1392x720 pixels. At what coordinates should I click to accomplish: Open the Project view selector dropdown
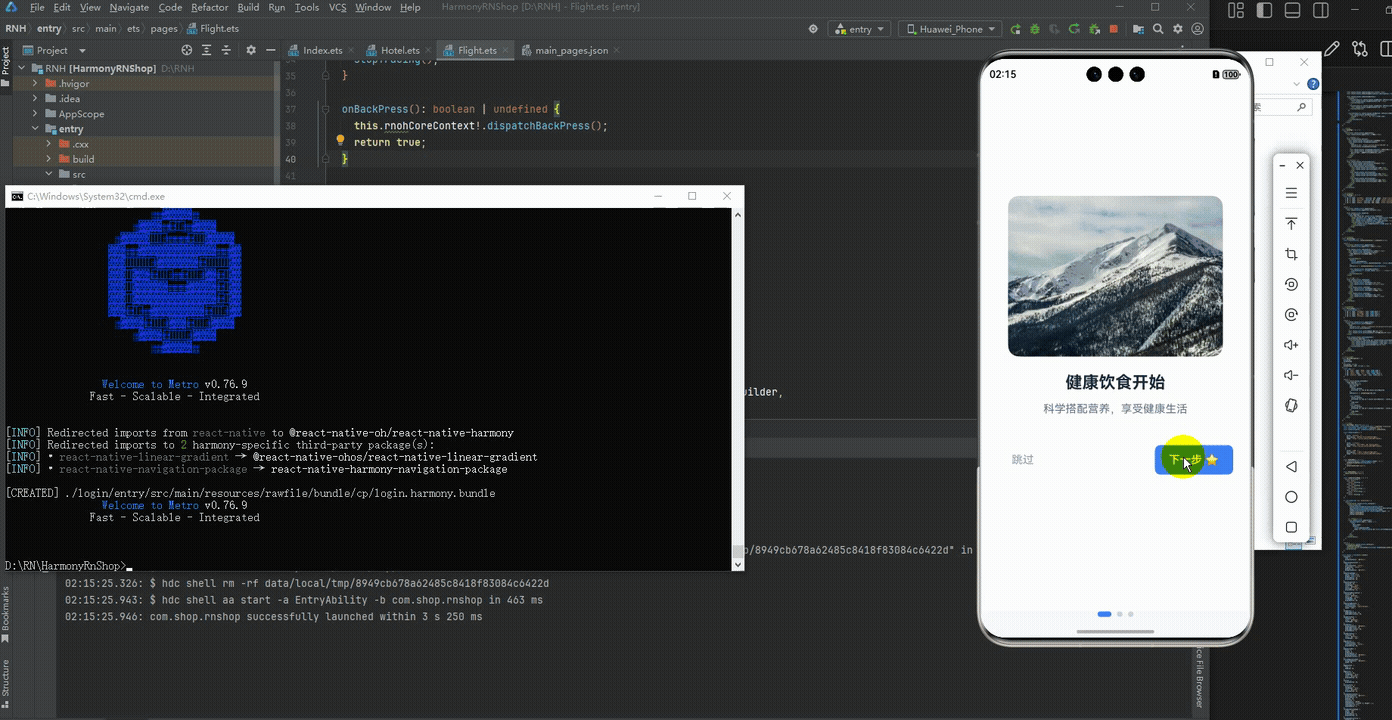(62, 50)
